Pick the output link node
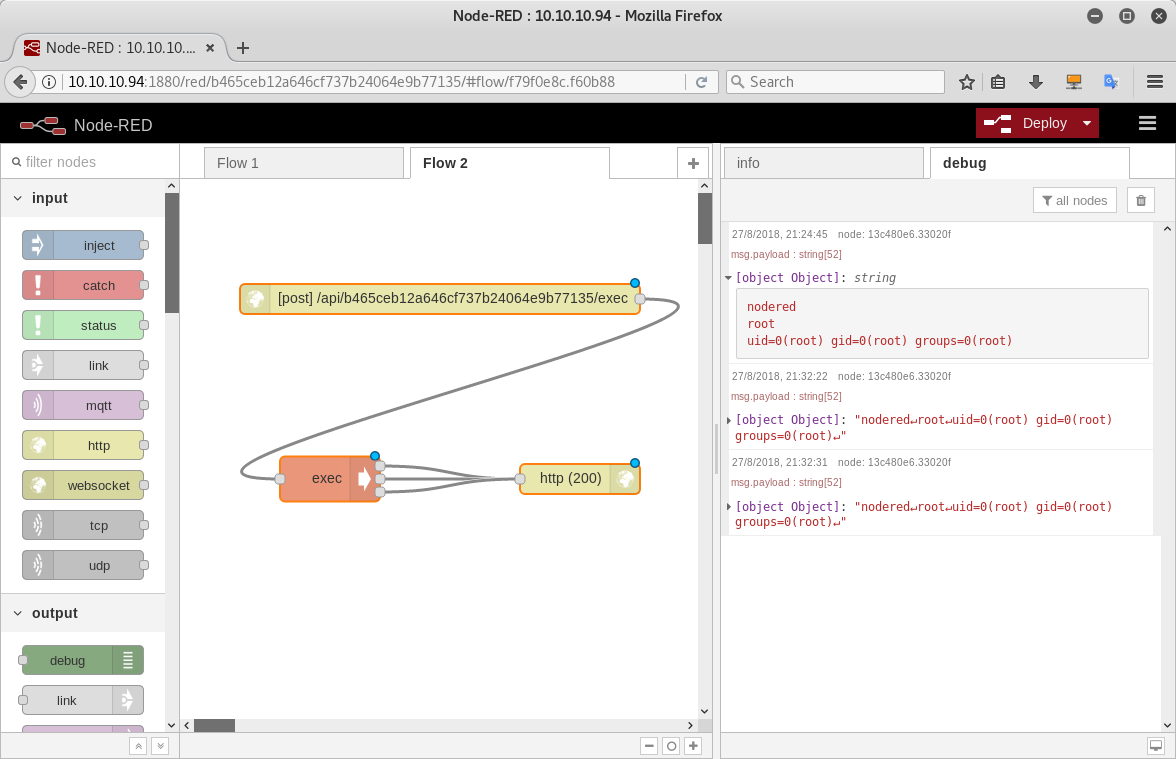This screenshot has width=1176, height=759. coord(83,700)
